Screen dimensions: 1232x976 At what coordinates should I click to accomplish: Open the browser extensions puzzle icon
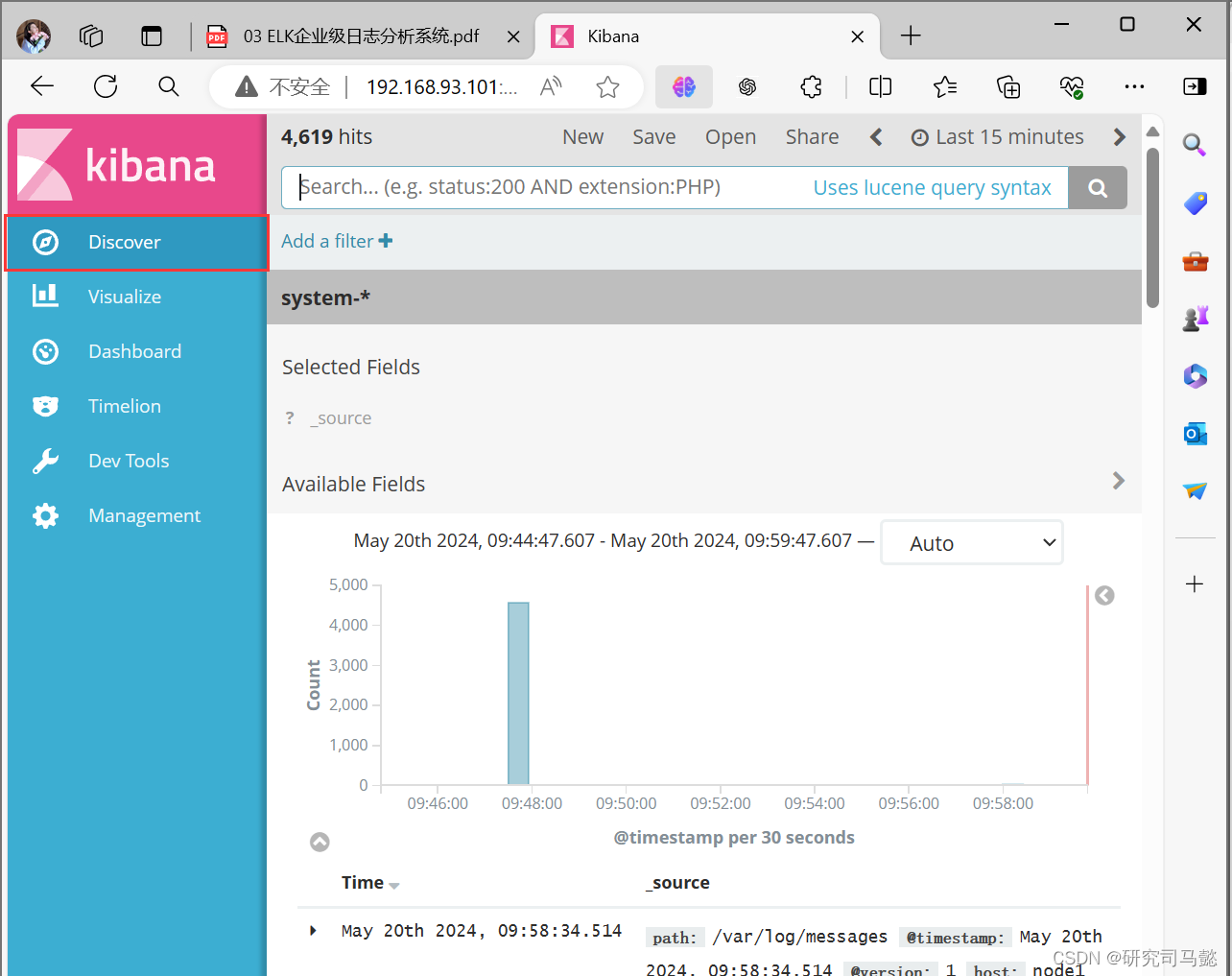point(811,87)
